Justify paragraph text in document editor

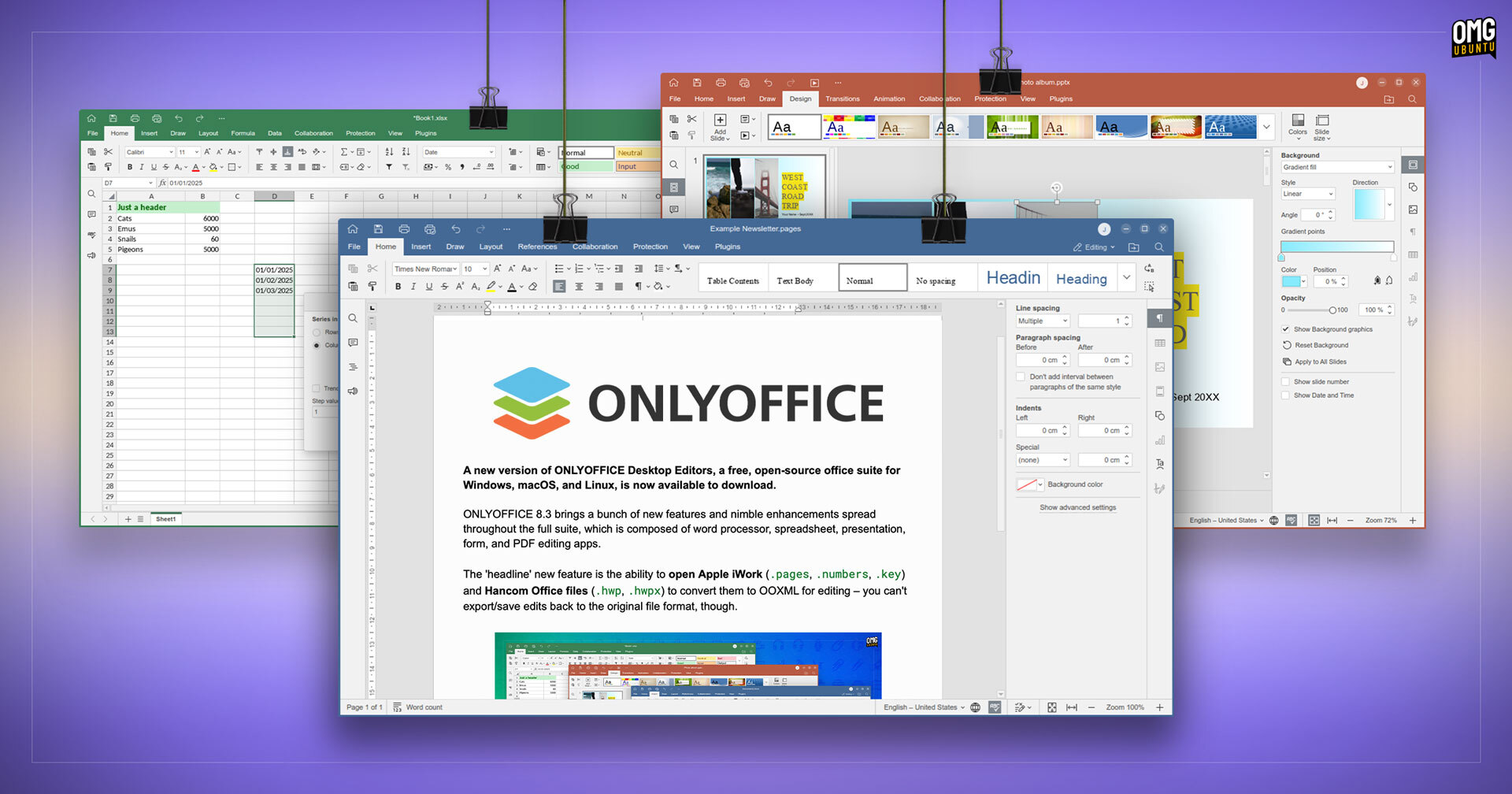[619, 287]
